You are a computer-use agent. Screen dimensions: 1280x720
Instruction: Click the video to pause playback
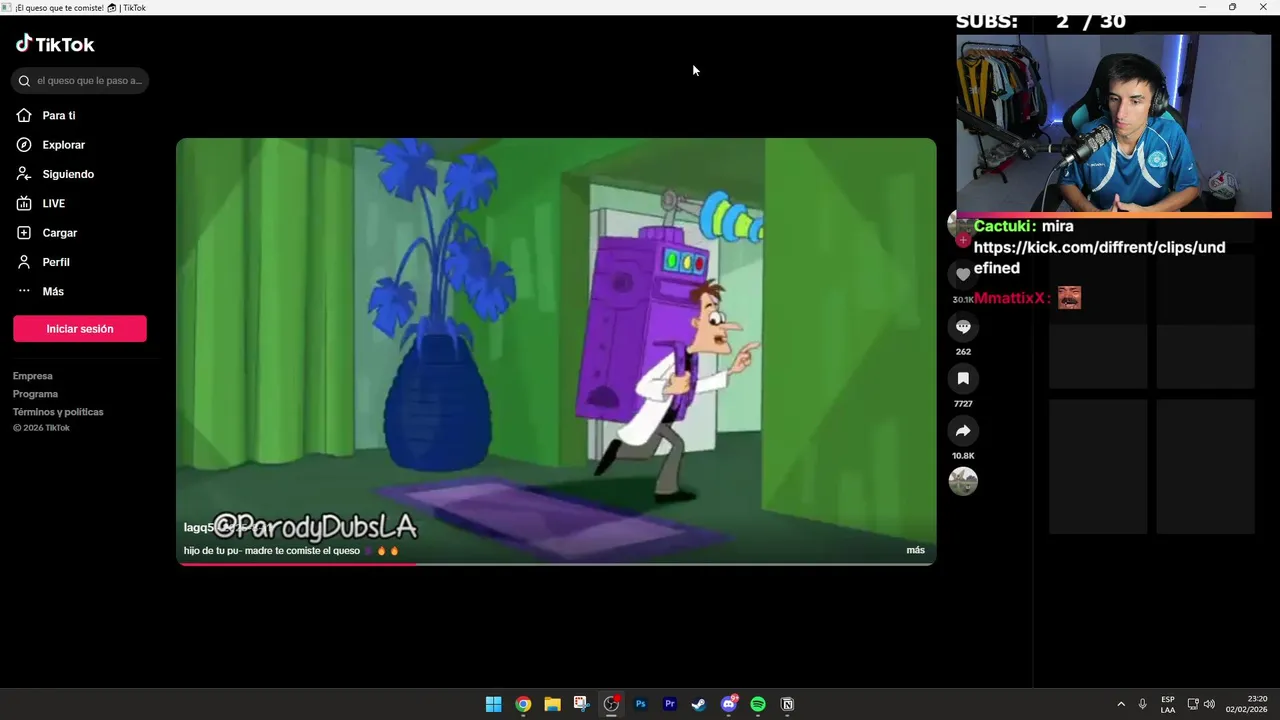pyautogui.click(x=556, y=351)
